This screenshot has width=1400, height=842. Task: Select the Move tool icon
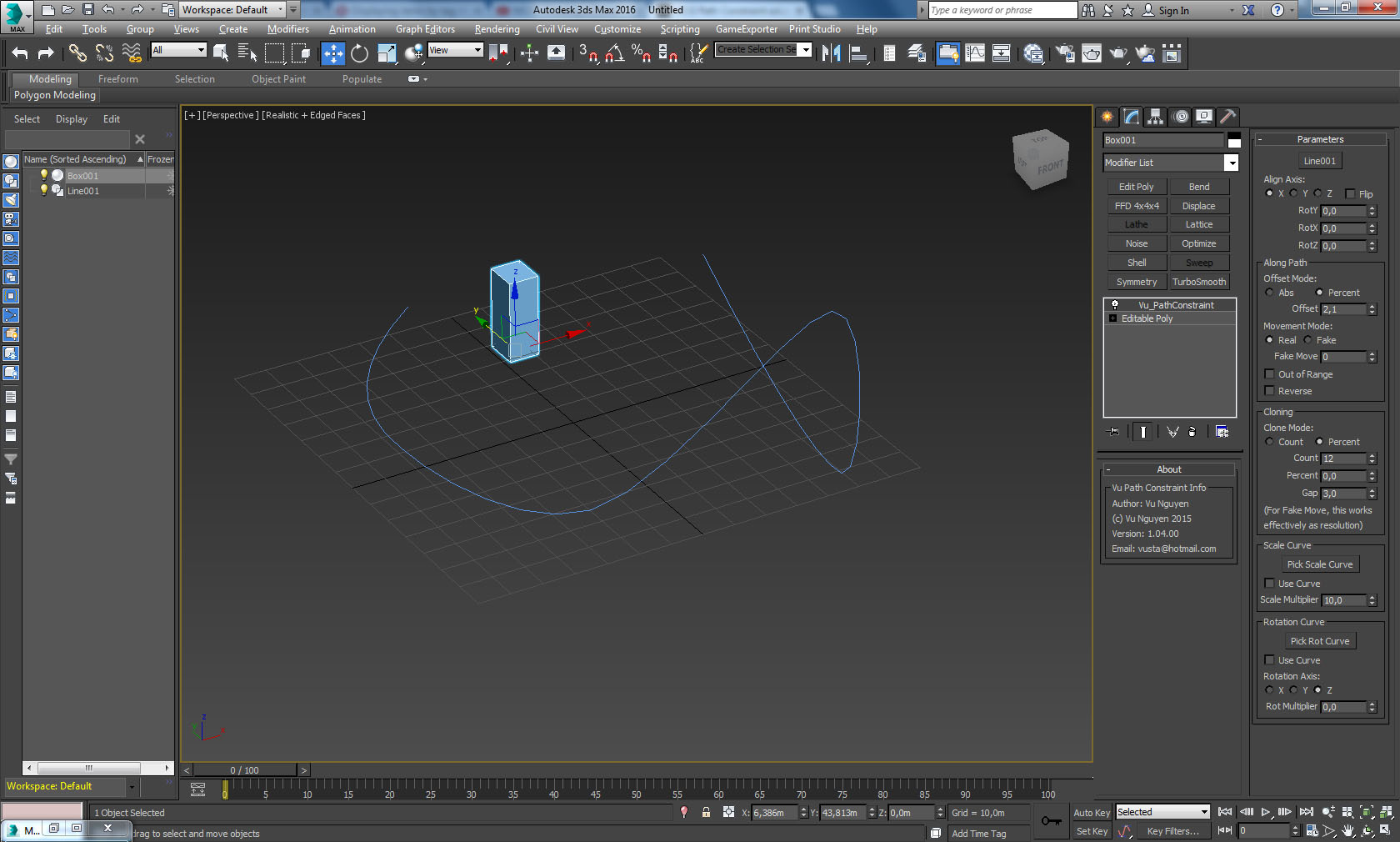[332, 53]
